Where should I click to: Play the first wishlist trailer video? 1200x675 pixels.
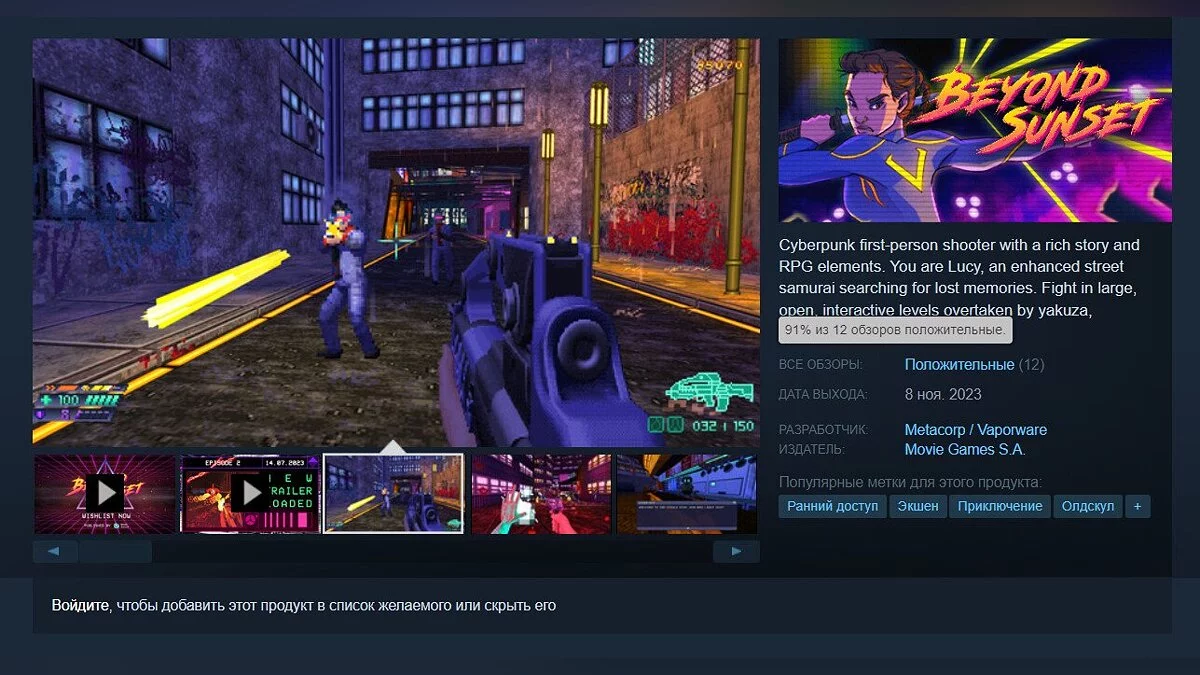point(105,493)
